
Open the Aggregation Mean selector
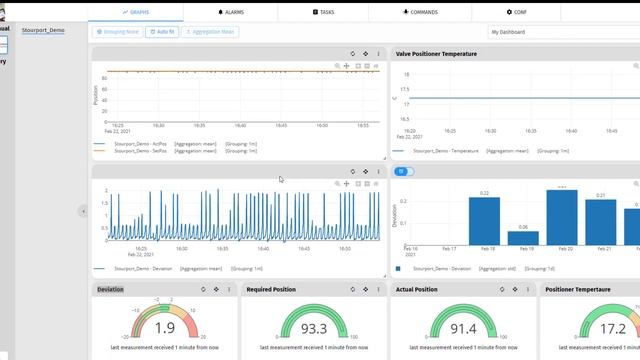[210, 32]
